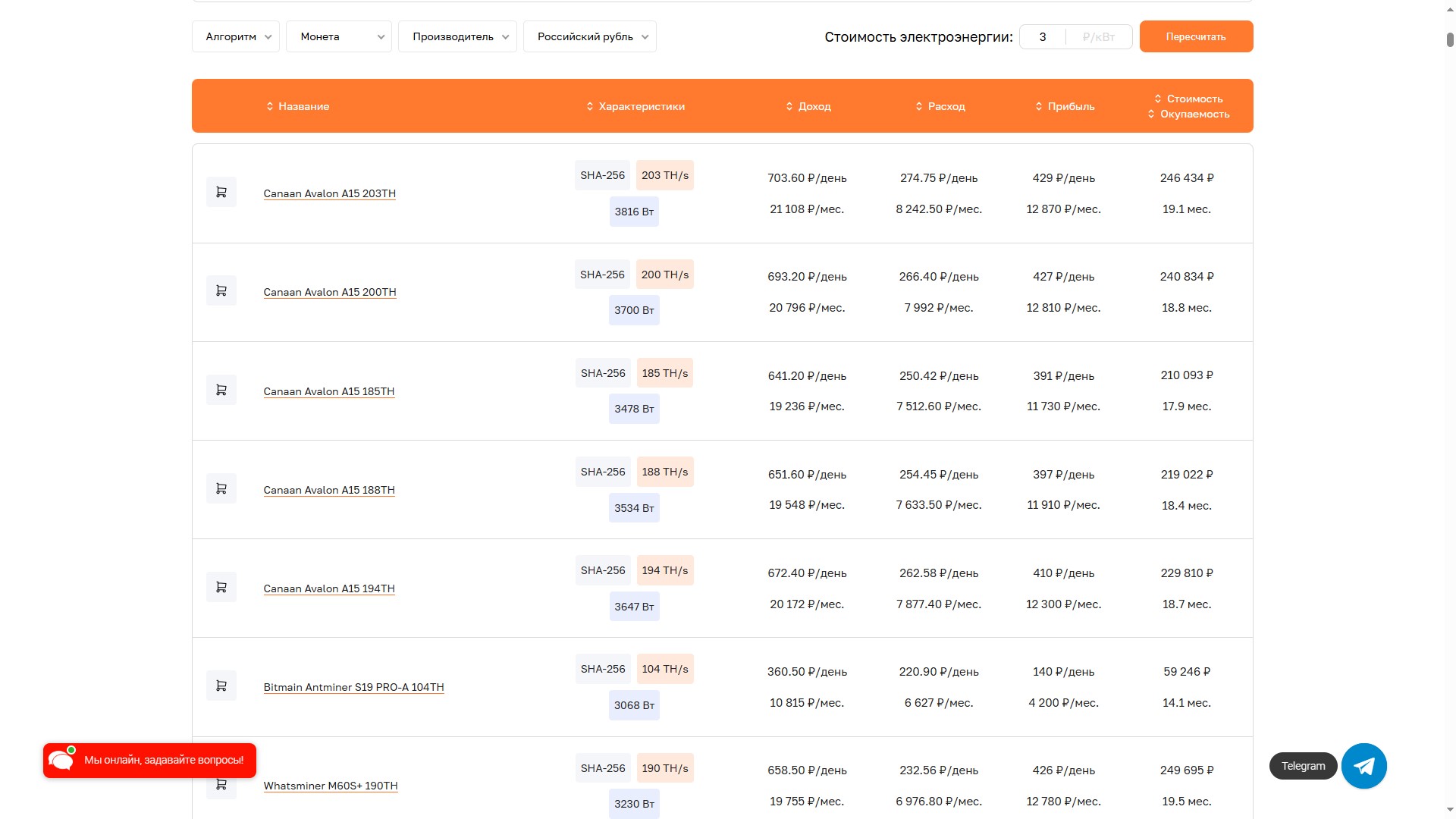Click cart icon for Canaan Avalon A15 185TH
Viewport: 1456px width, 819px height.
[x=221, y=390]
